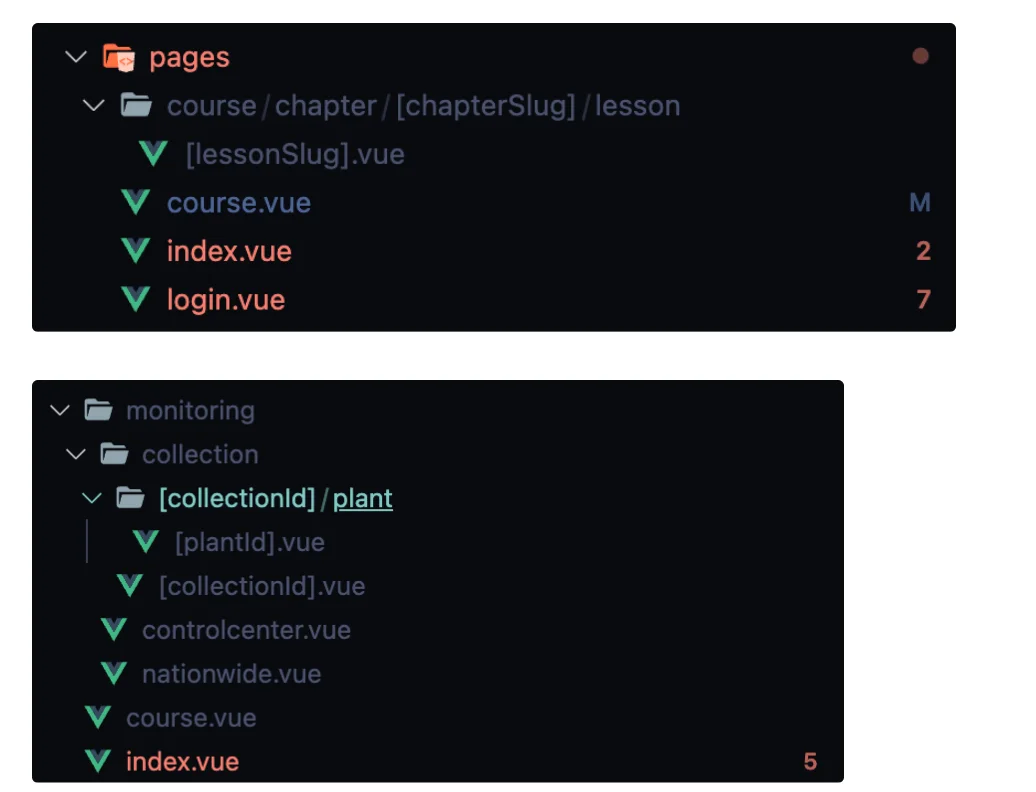This screenshot has width=1036, height=792.
Task: Collapse the course/chapter/[chapterSlug]/lesson folder chevron
Action: (x=93, y=105)
